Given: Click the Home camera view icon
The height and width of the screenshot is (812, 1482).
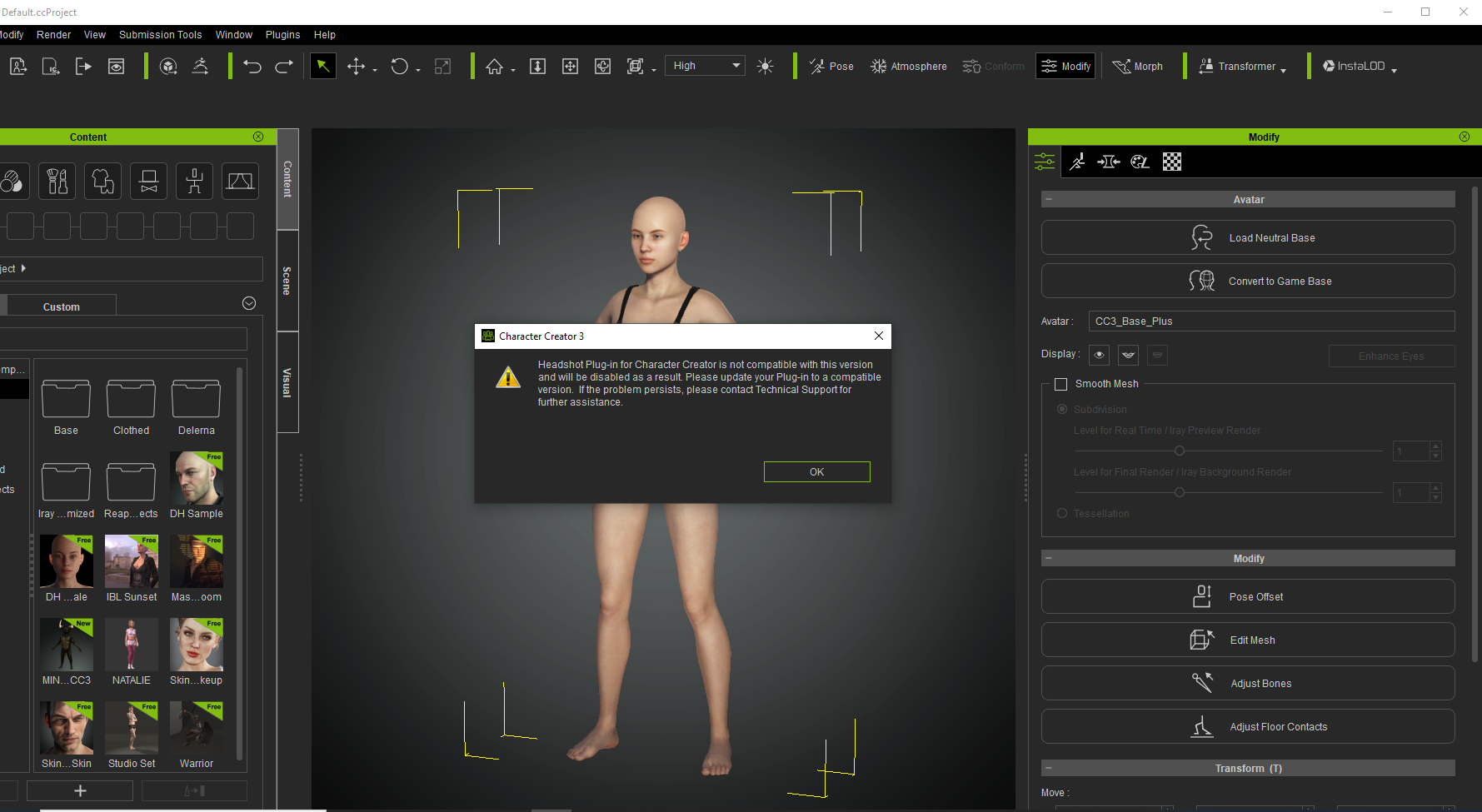Looking at the screenshot, I should pyautogui.click(x=494, y=67).
